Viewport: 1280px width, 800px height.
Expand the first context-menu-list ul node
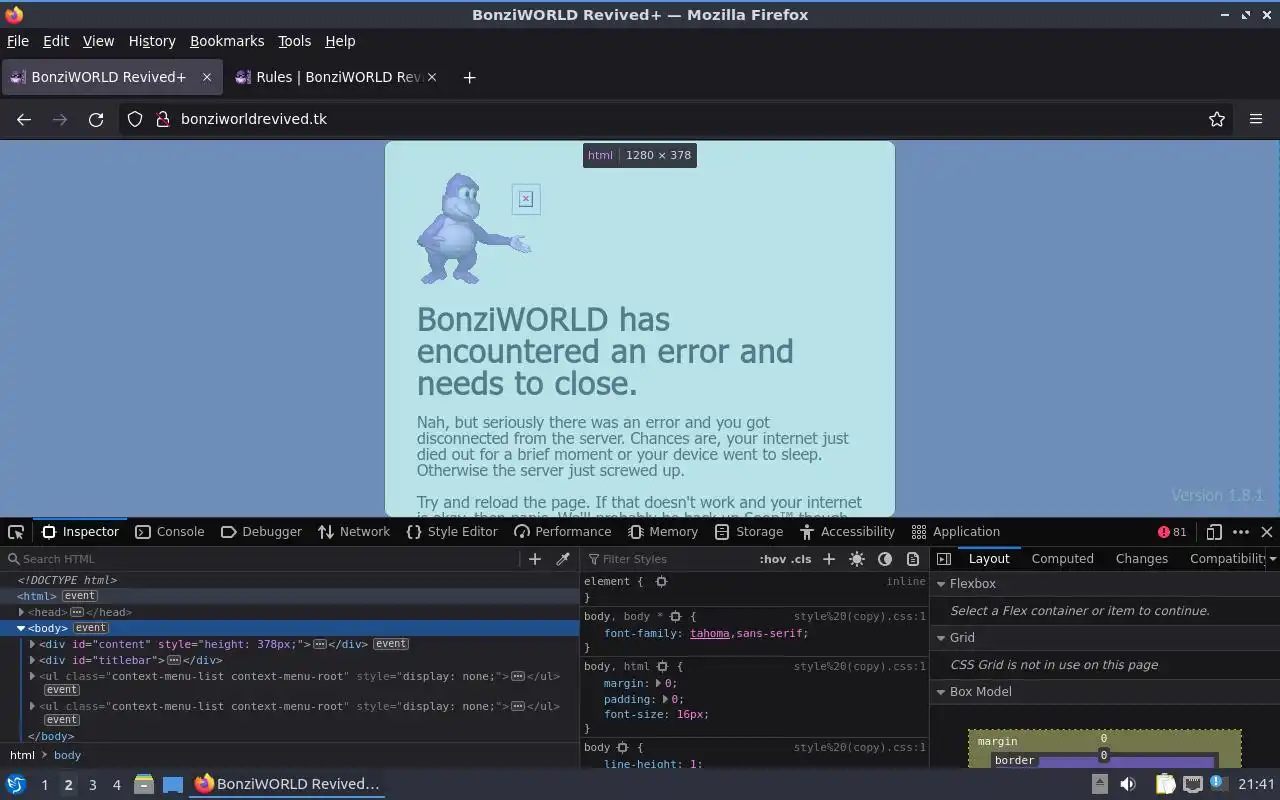pyautogui.click(x=32, y=676)
